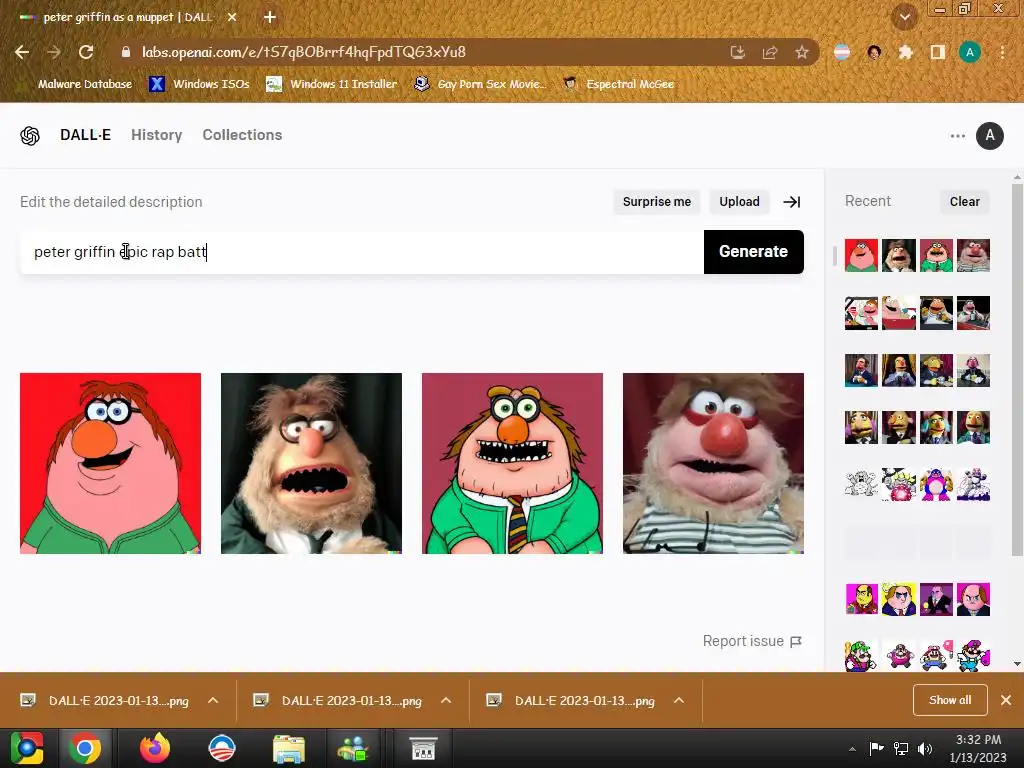Click the browser address bar URL
This screenshot has width=1024, height=768.
pyautogui.click(x=304, y=52)
